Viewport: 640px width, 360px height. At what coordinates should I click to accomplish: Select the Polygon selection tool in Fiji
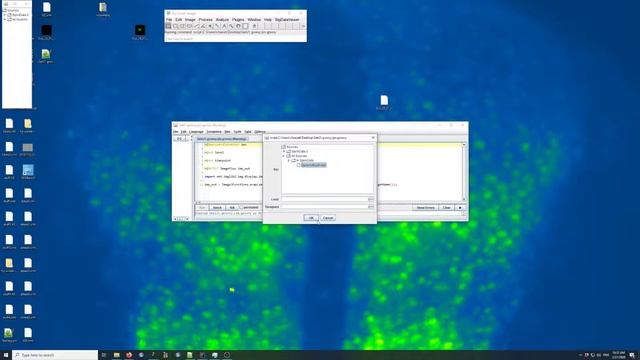tap(182, 26)
